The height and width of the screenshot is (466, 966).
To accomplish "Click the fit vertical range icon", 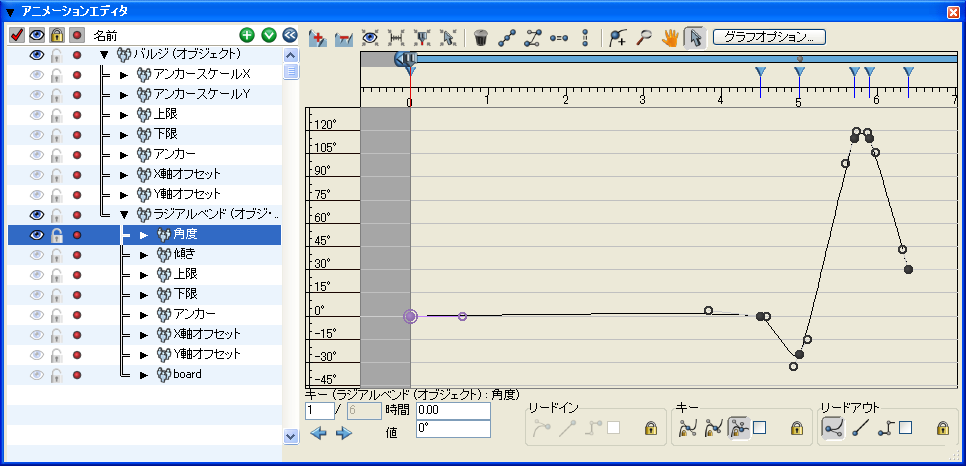I will [422, 38].
